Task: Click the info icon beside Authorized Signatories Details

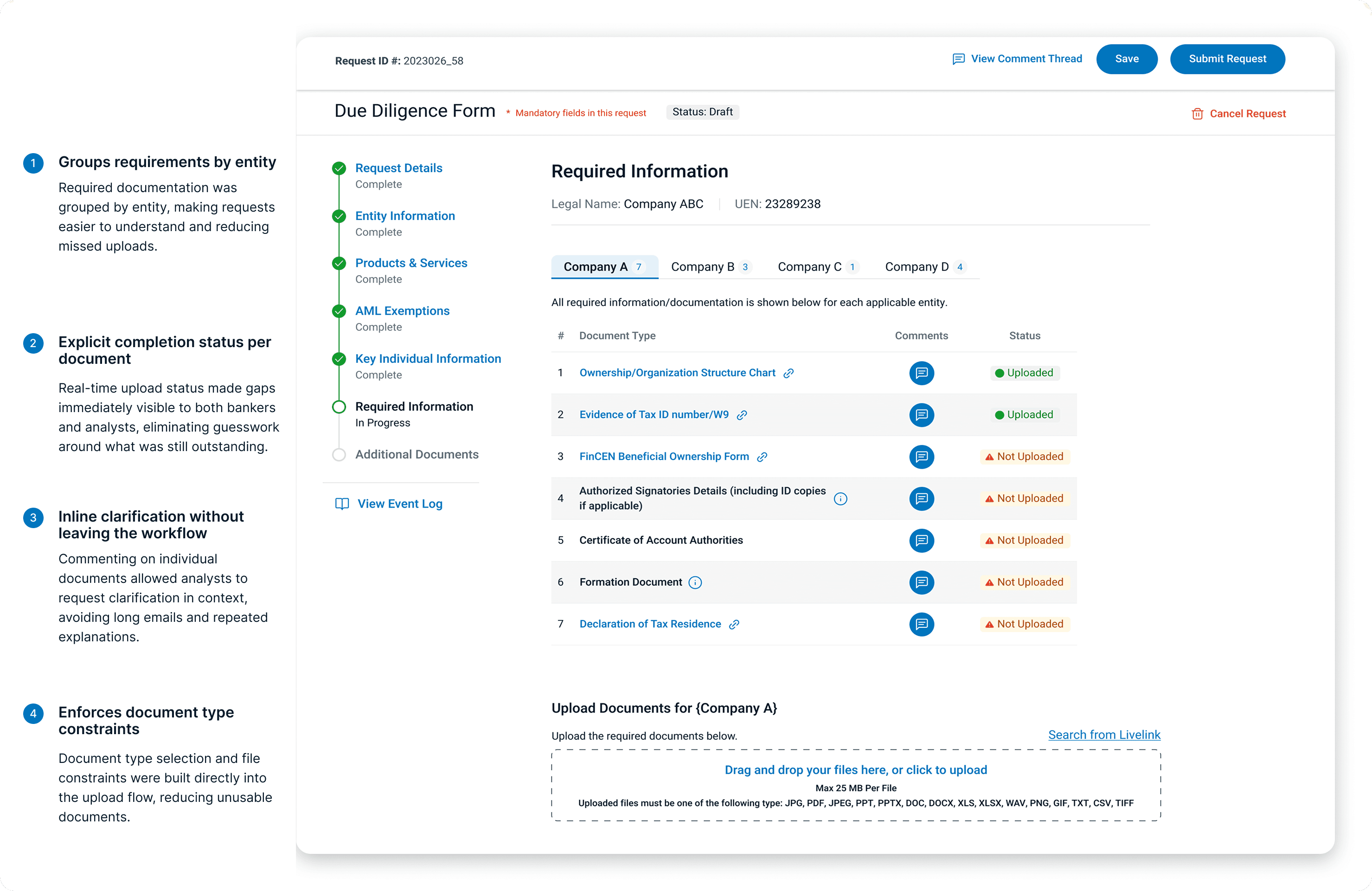Action: (841, 499)
